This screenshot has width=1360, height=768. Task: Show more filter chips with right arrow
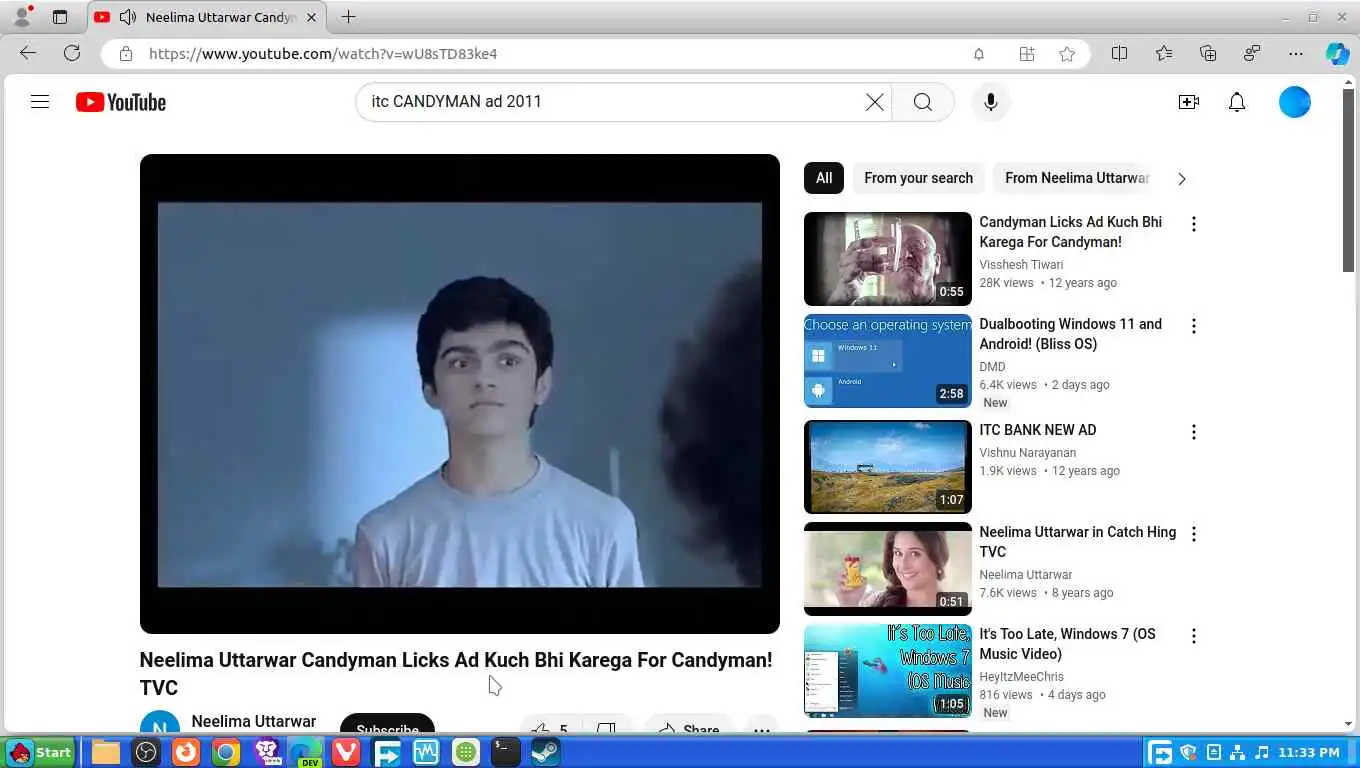tap(1182, 179)
